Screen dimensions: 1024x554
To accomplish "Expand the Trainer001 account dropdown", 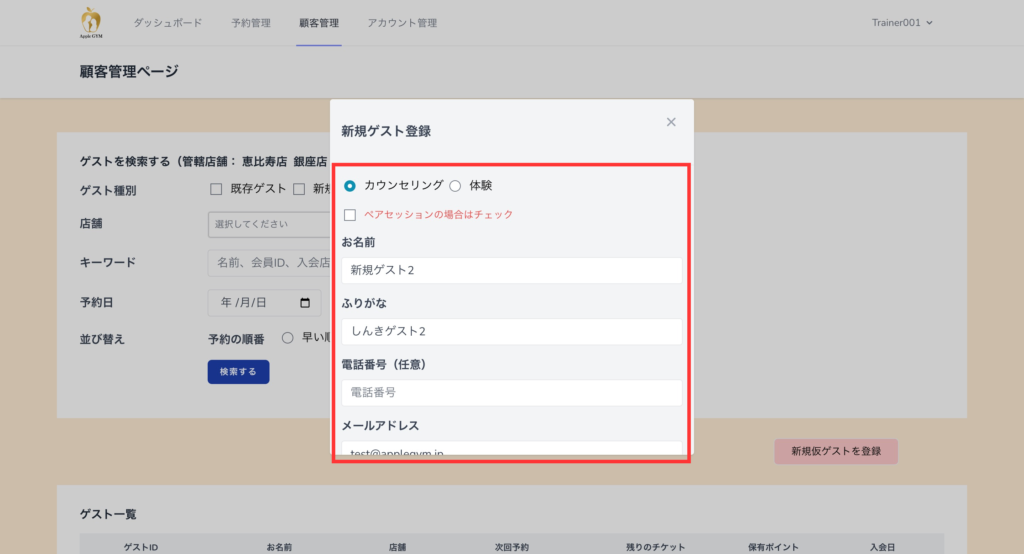I will [x=901, y=23].
